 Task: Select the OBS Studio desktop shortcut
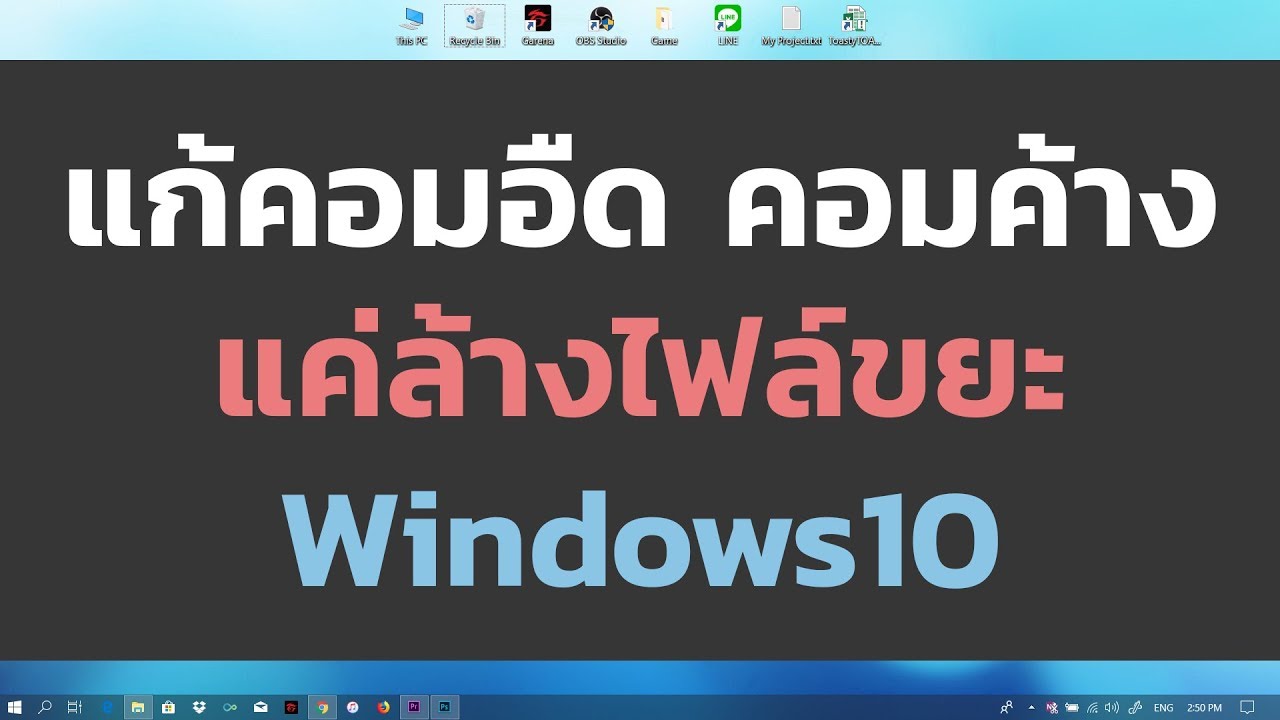(x=601, y=26)
